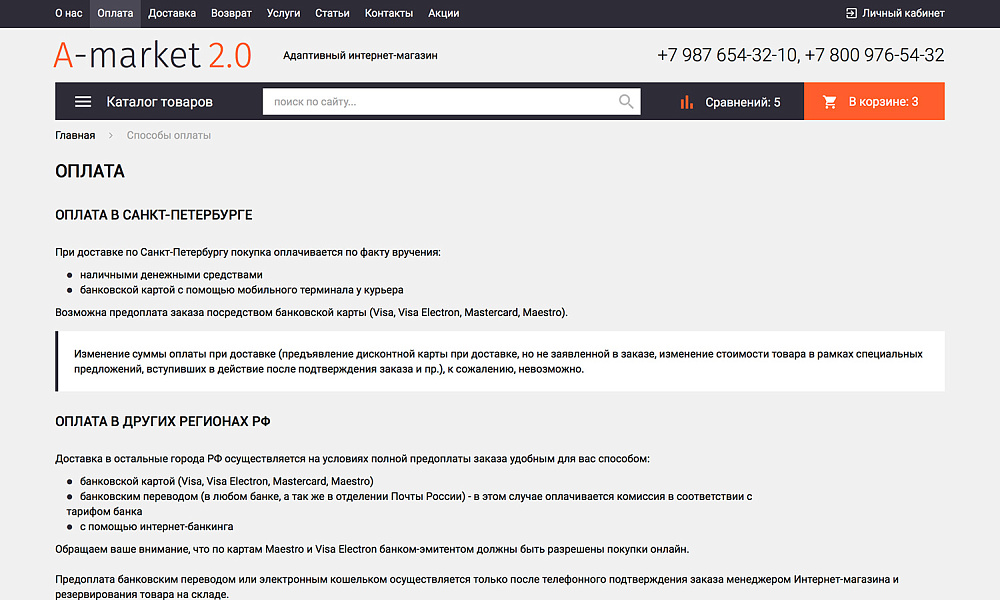Open the О нас page

[x=67, y=13]
